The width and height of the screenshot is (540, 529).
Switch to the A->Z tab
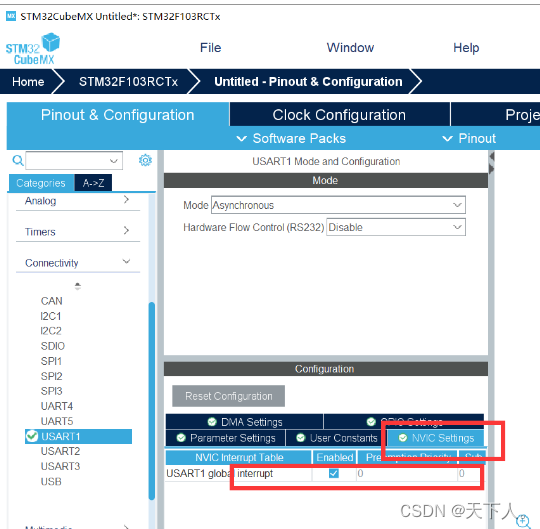coord(93,183)
